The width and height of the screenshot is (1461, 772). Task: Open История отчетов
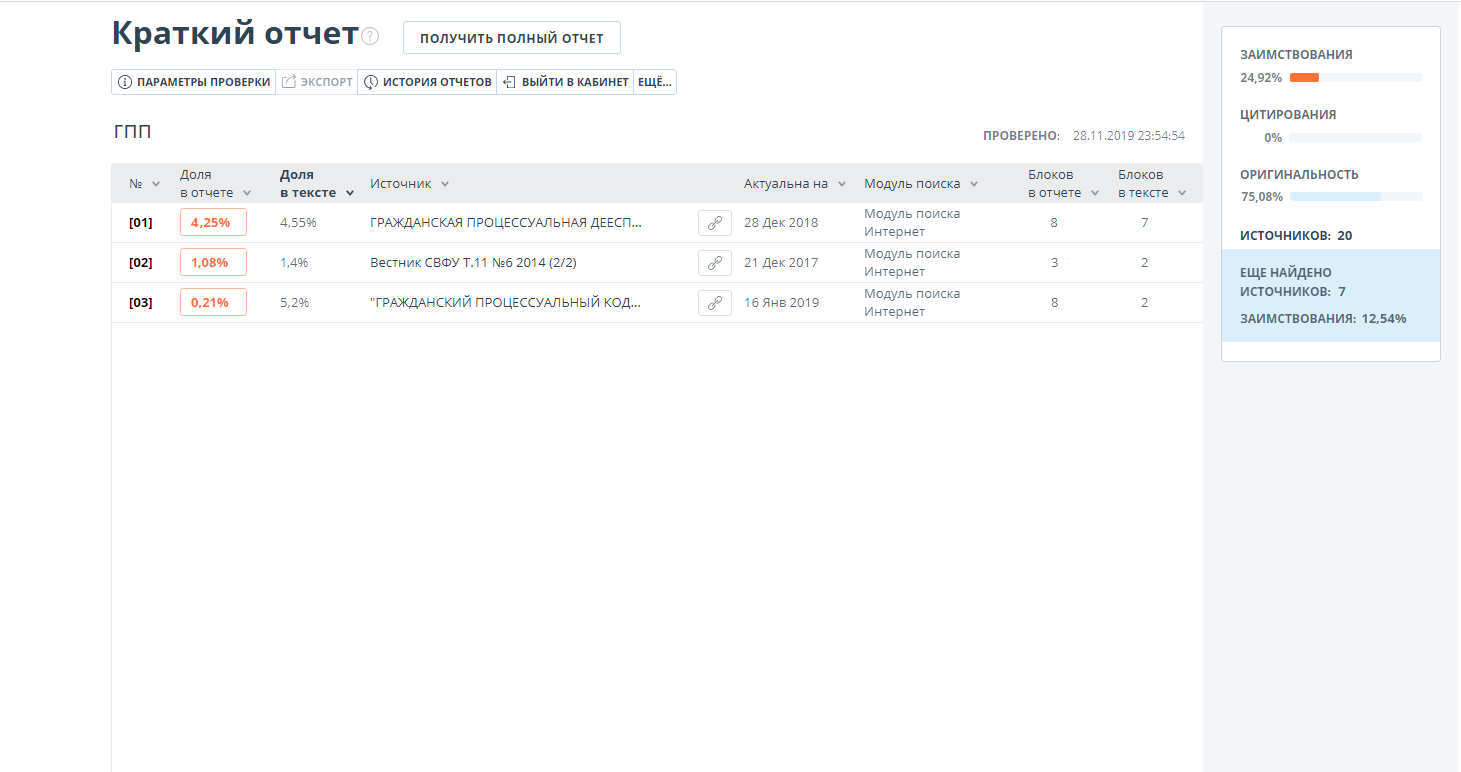tap(427, 82)
